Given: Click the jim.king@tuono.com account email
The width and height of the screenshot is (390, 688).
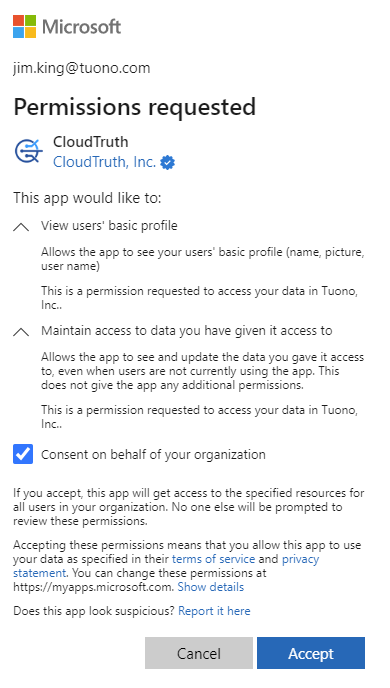Looking at the screenshot, I should point(82,68).
